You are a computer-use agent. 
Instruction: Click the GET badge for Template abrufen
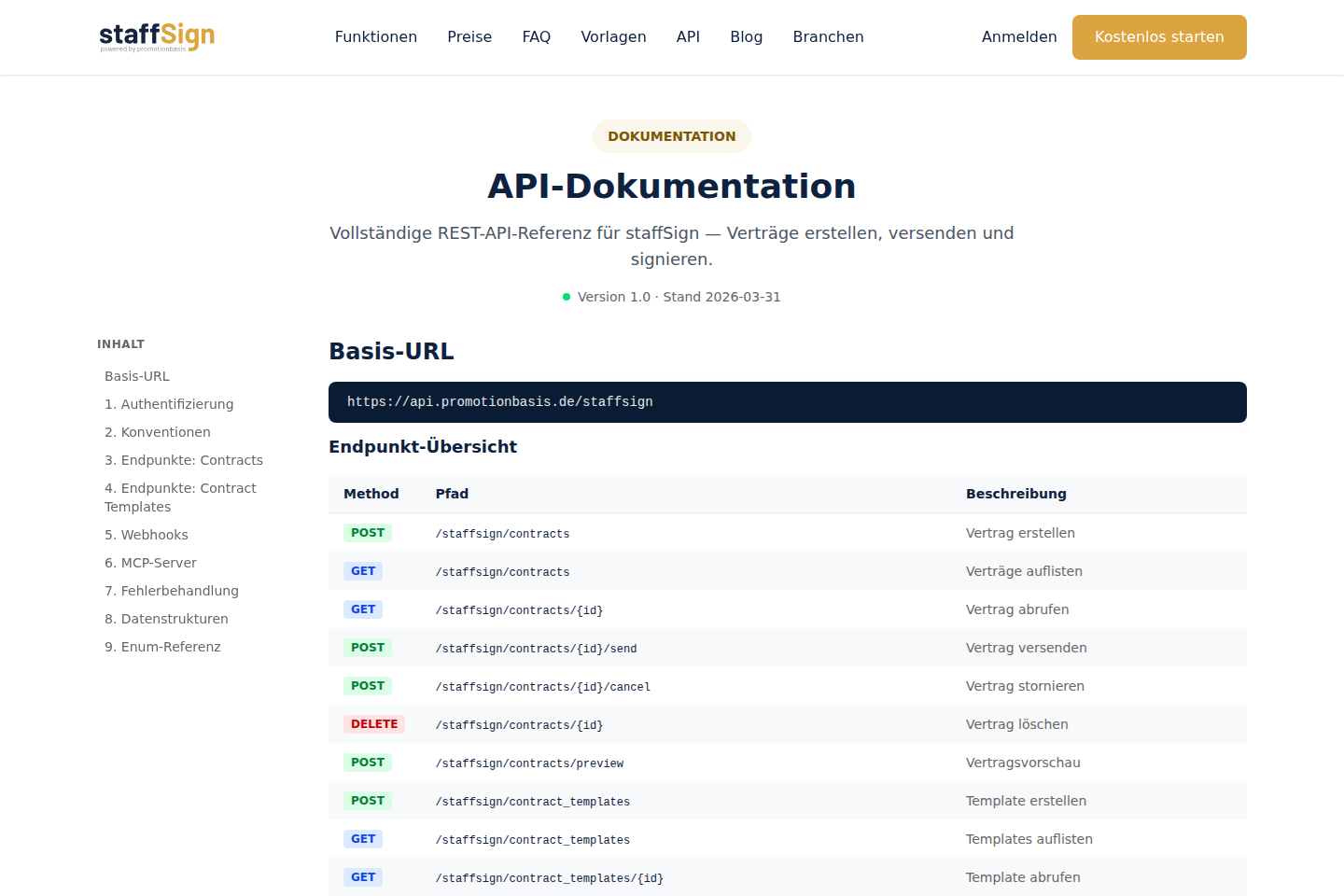[363, 877]
